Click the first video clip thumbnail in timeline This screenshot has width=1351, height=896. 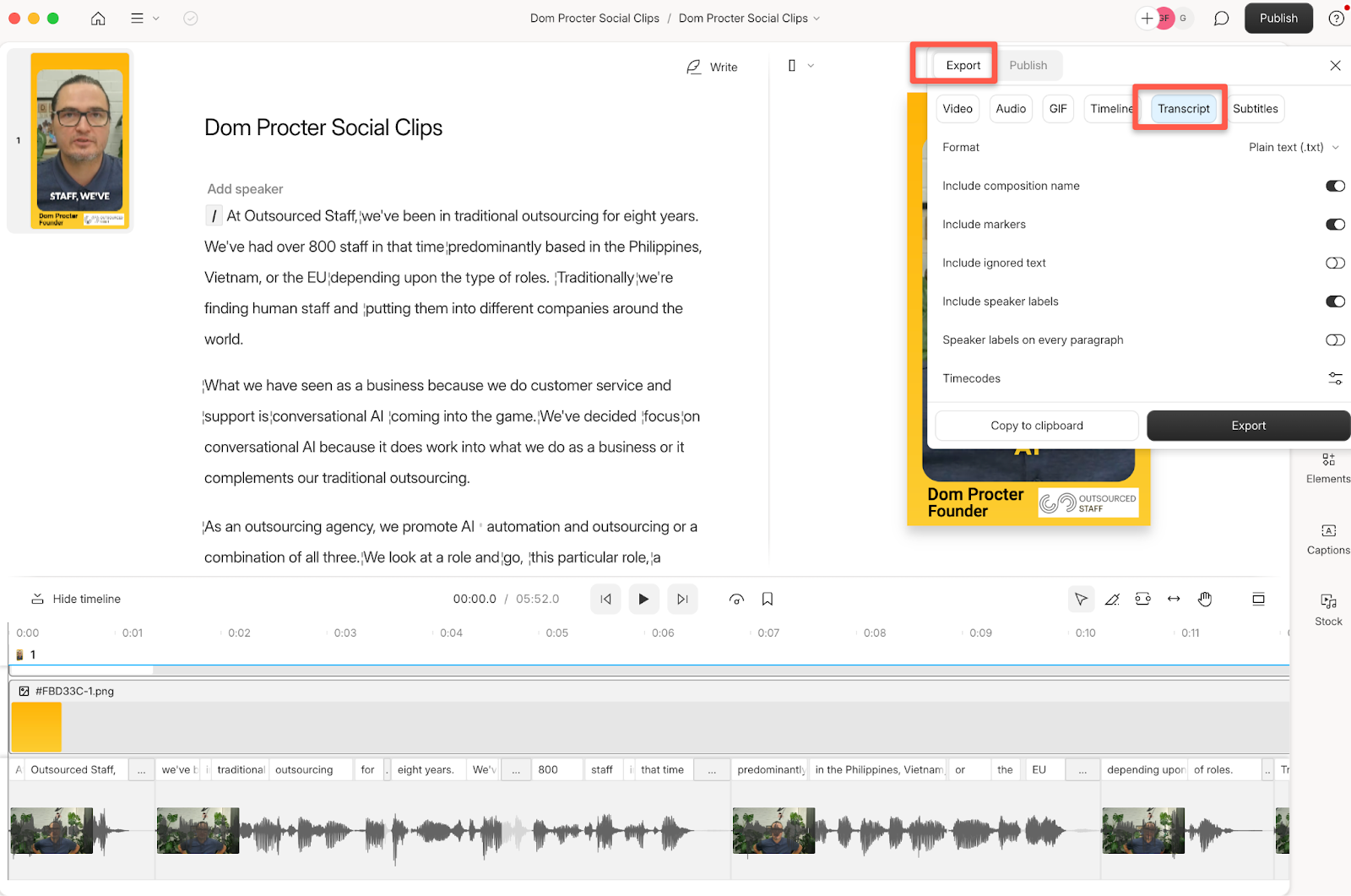52,830
